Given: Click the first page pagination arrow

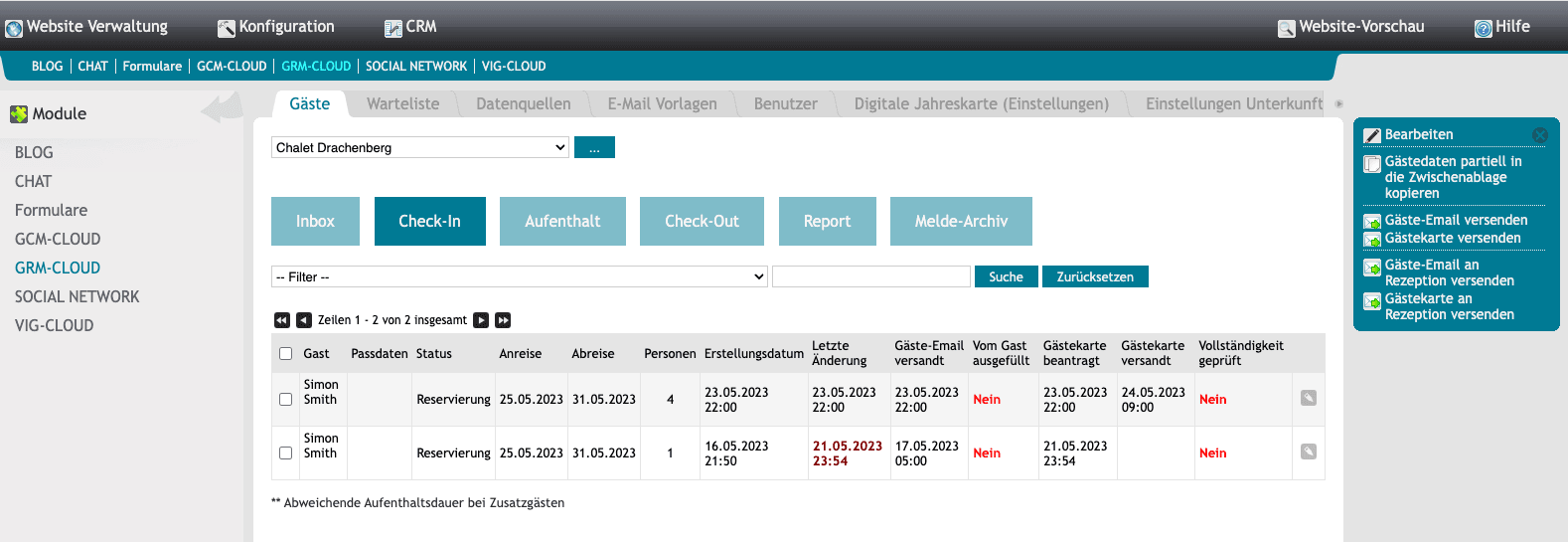Looking at the screenshot, I should [x=281, y=320].
